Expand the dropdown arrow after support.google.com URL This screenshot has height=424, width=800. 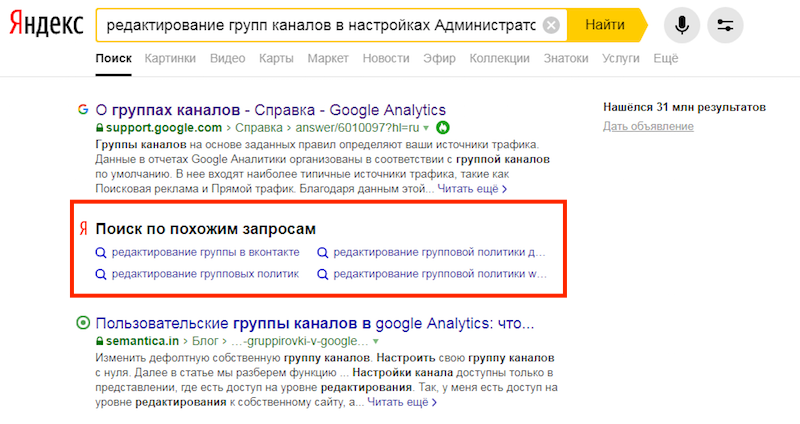tap(426, 128)
